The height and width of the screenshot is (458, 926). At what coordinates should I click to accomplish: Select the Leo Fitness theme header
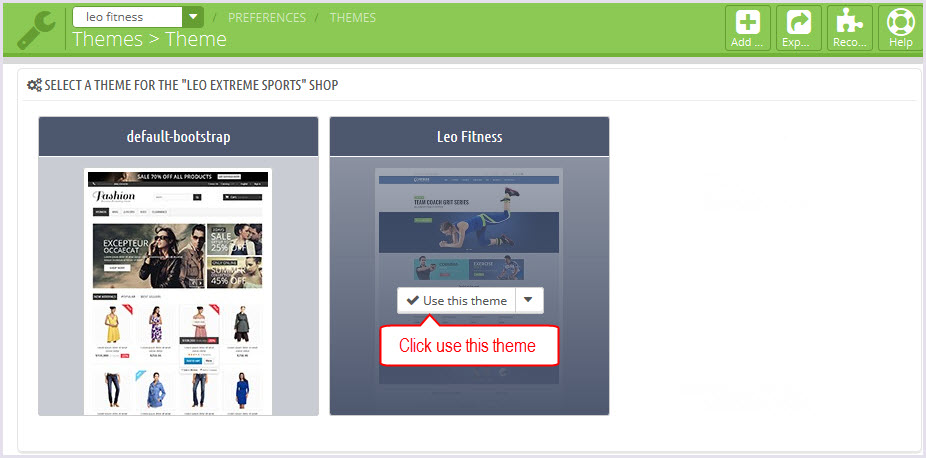click(469, 136)
